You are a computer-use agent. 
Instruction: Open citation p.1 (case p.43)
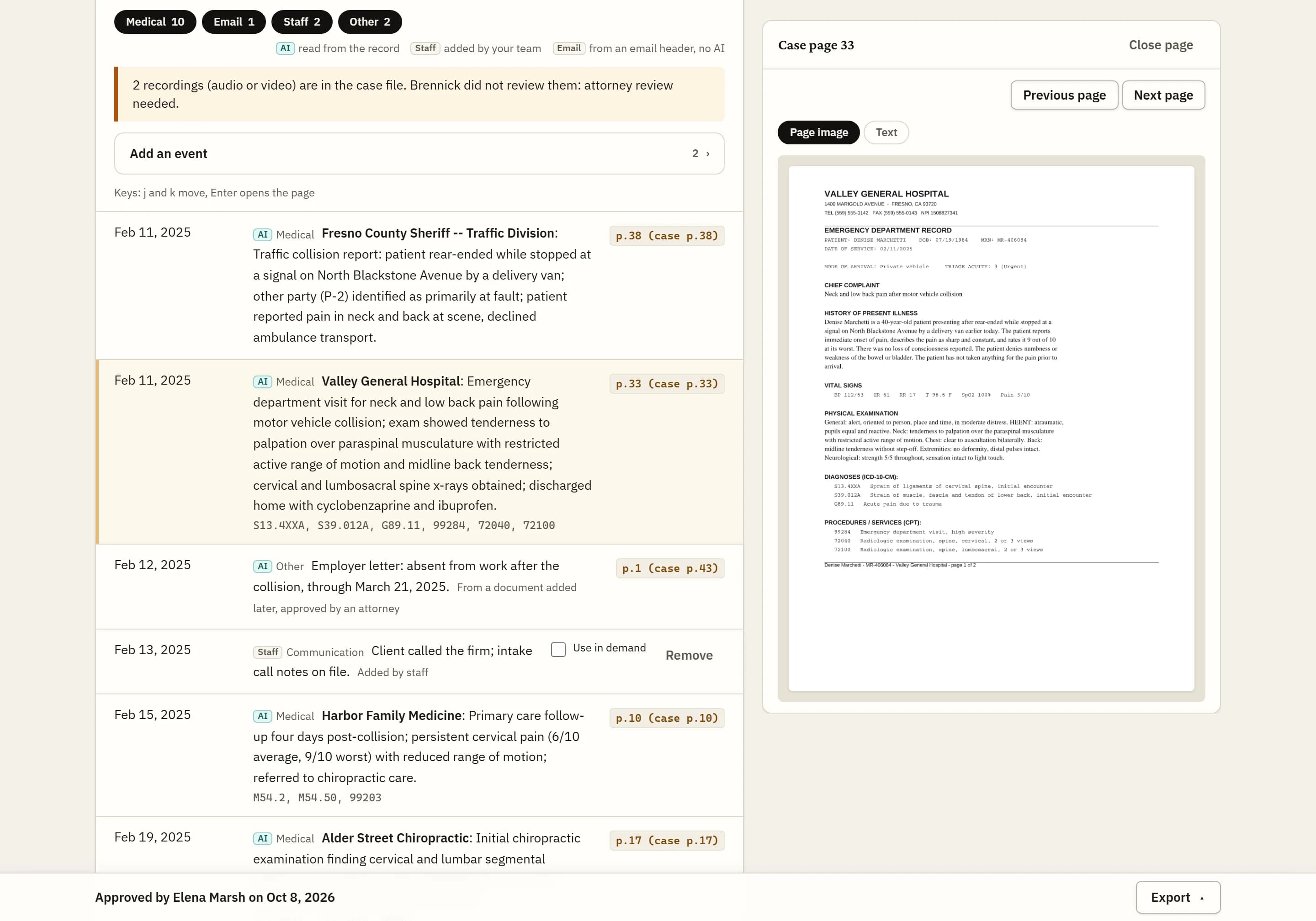coord(670,568)
